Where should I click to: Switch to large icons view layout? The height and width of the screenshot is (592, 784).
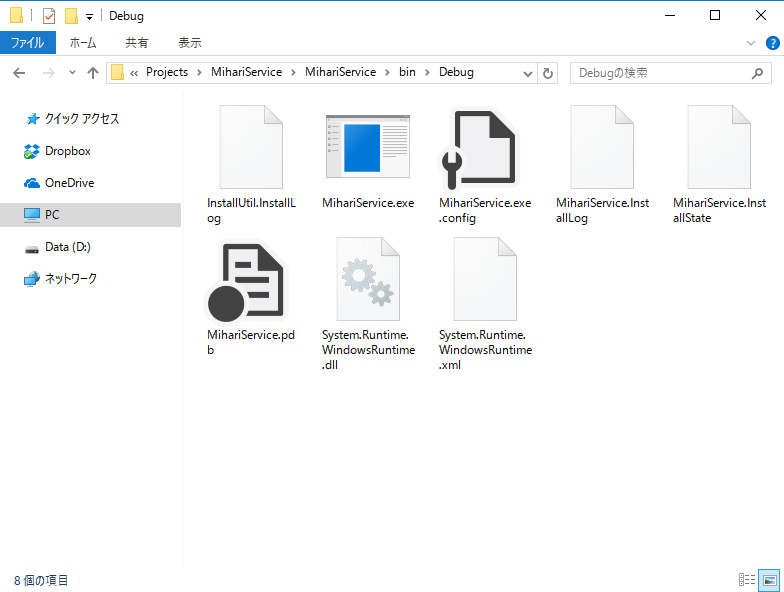coord(770,580)
